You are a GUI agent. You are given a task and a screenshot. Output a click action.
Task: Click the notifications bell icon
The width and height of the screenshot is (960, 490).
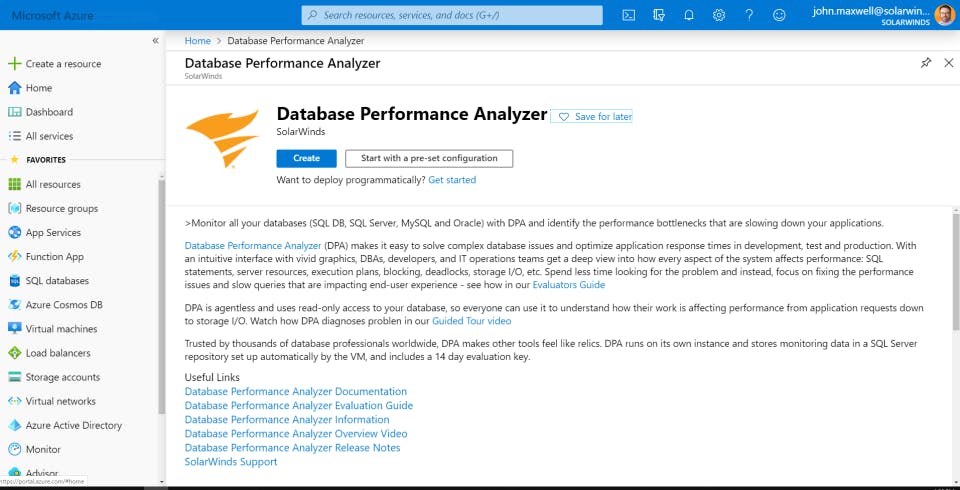[689, 15]
